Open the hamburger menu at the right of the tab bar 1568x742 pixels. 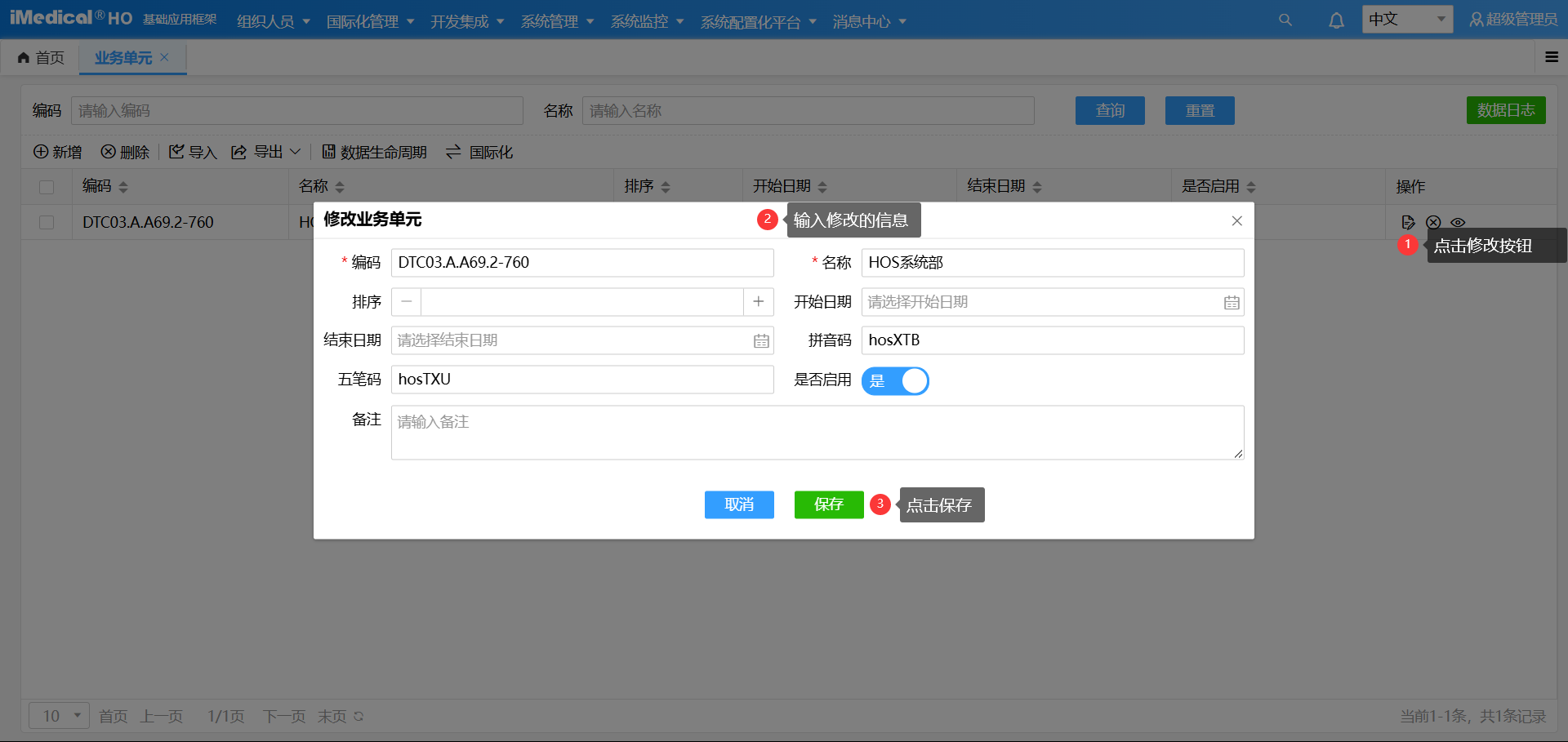pos(1552,57)
